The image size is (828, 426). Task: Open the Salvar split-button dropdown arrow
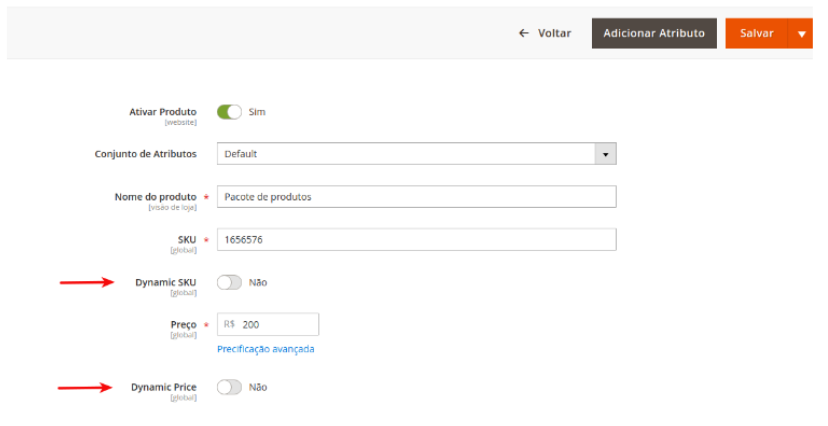coord(801,34)
